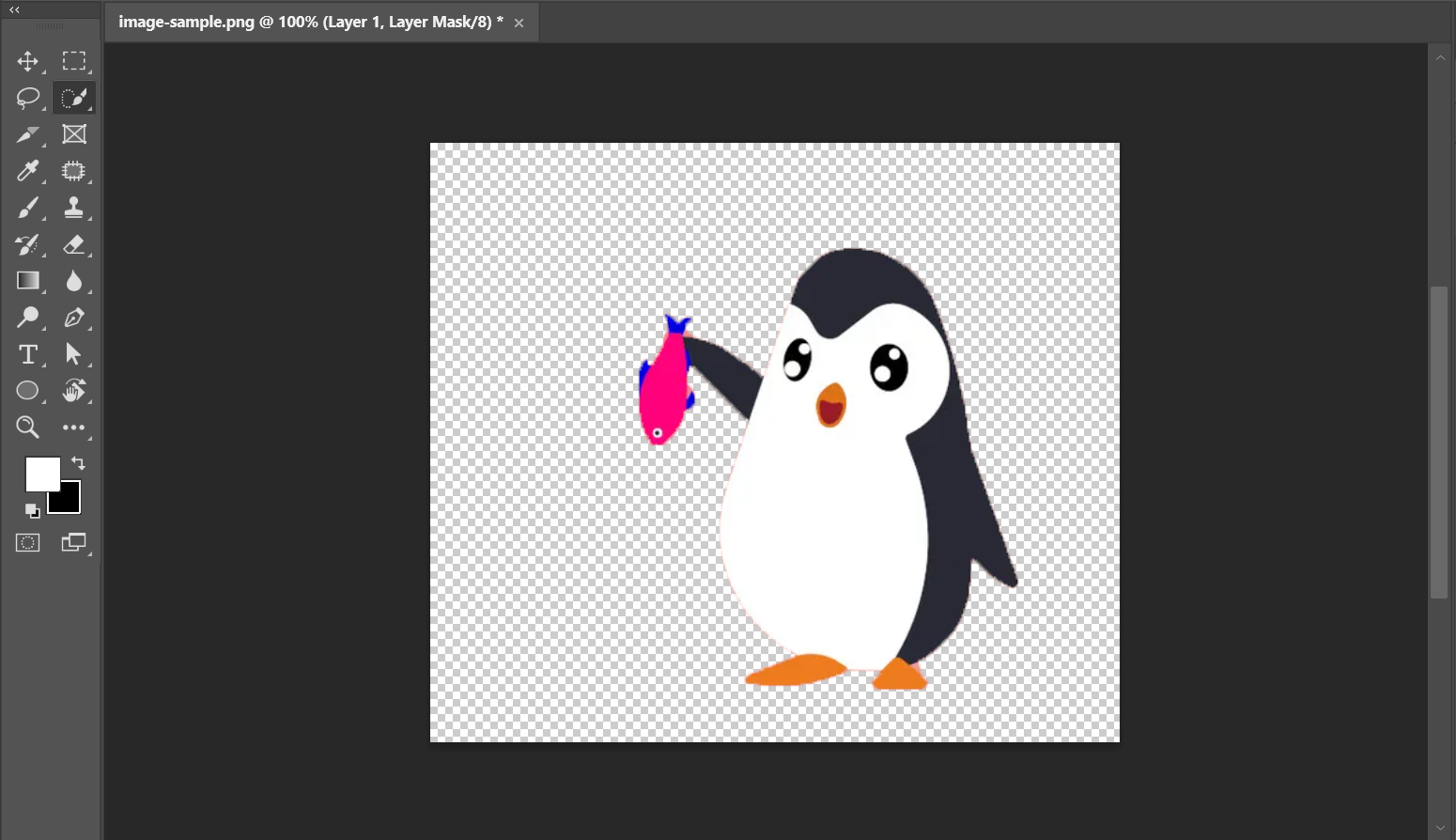Select the Eraser tool
Screen dimensions: 1456x840
(x=74, y=245)
